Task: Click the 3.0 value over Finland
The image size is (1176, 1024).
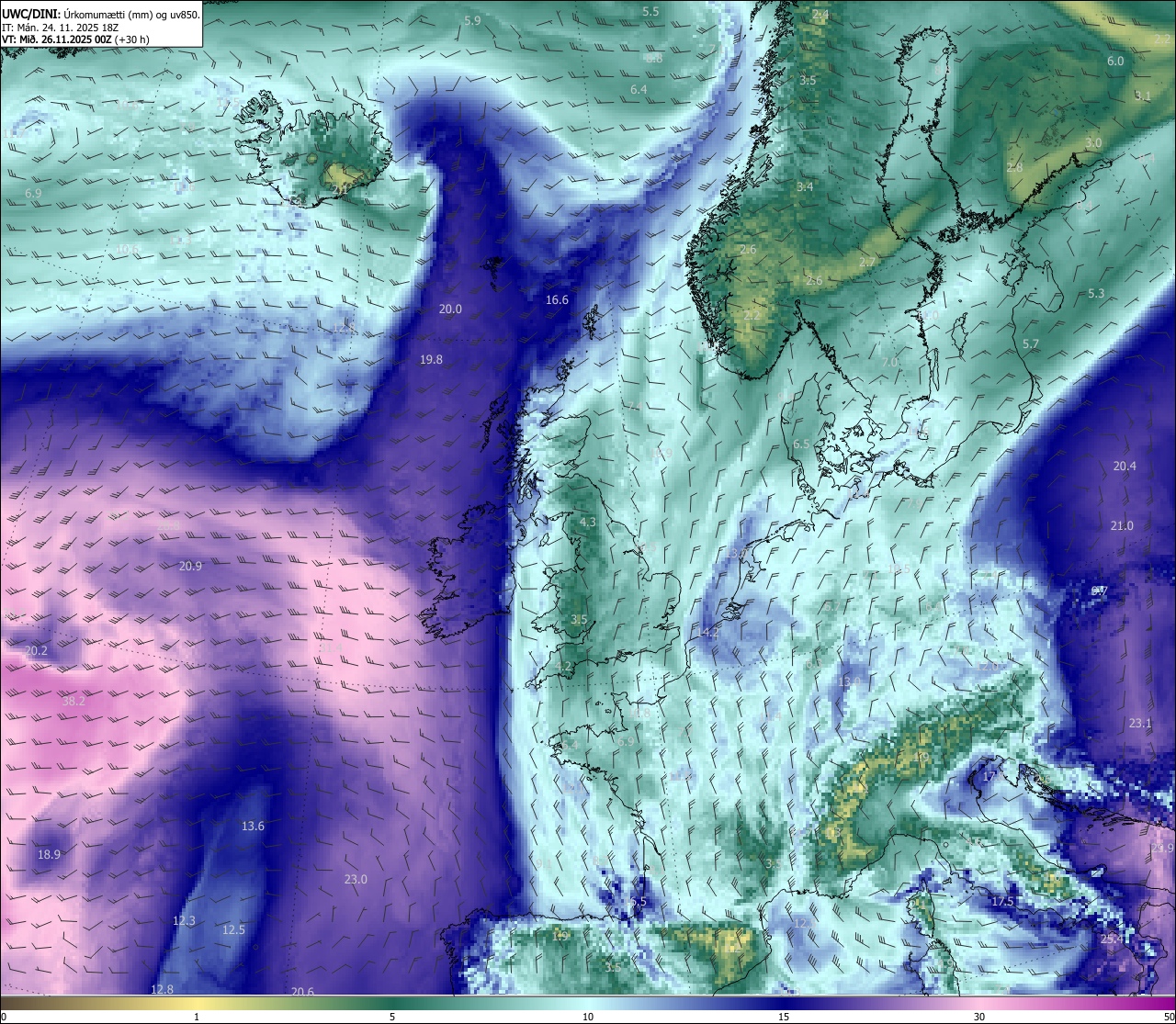Action: tap(1093, 143)
